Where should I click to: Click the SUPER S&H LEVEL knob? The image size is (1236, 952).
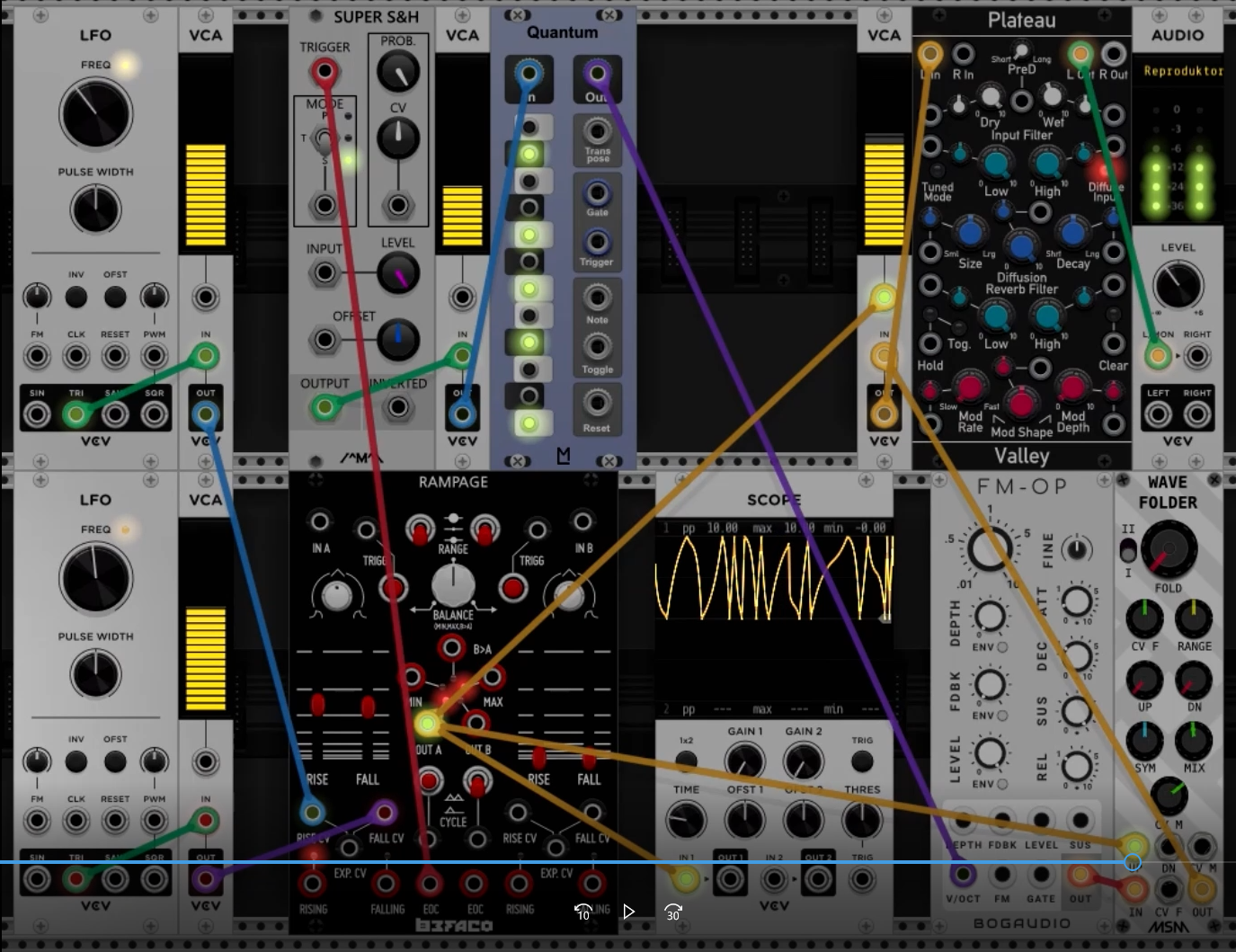pyautogui.click(x=397, y=273)
